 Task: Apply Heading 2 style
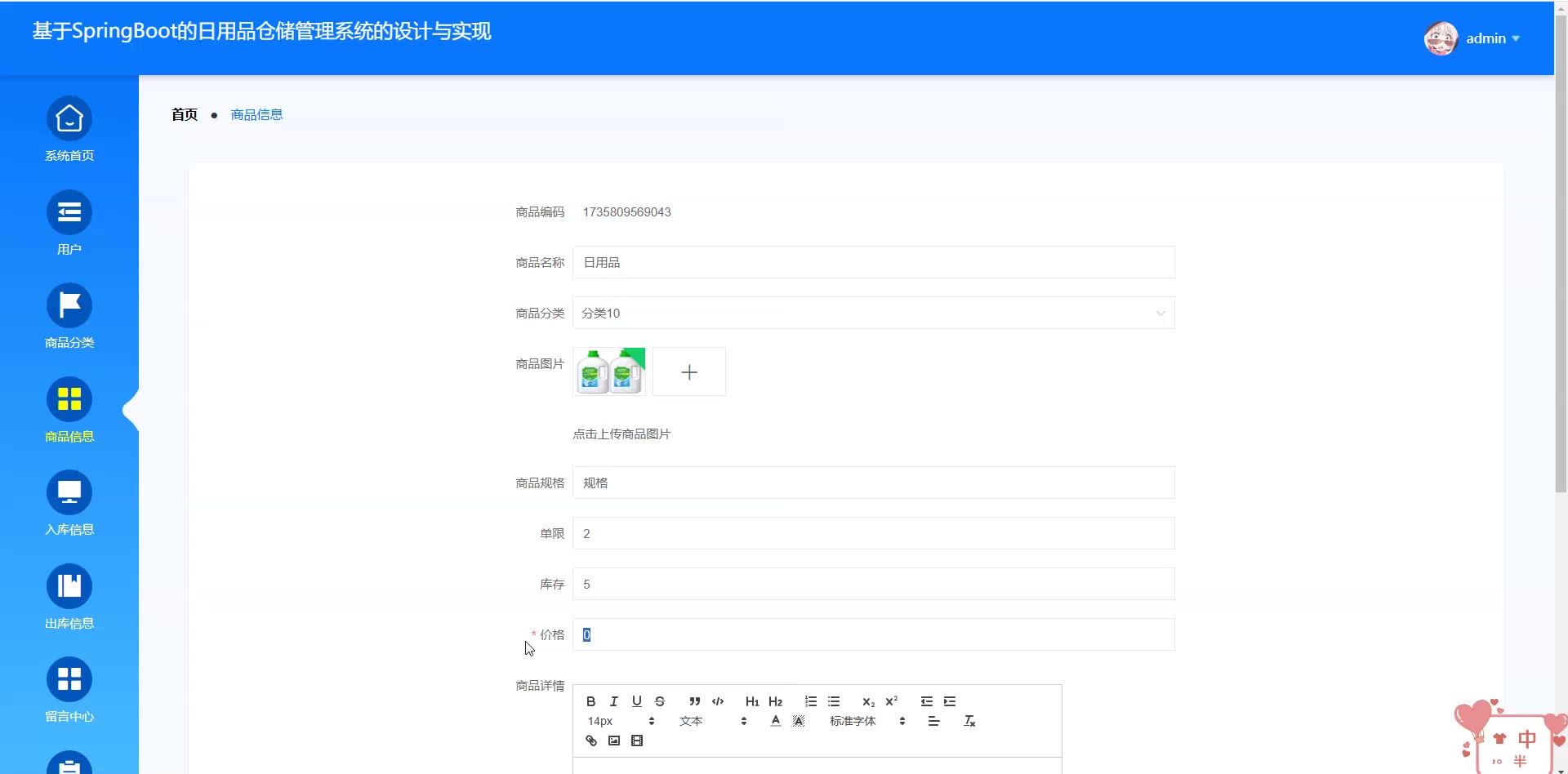click(775, 701)
